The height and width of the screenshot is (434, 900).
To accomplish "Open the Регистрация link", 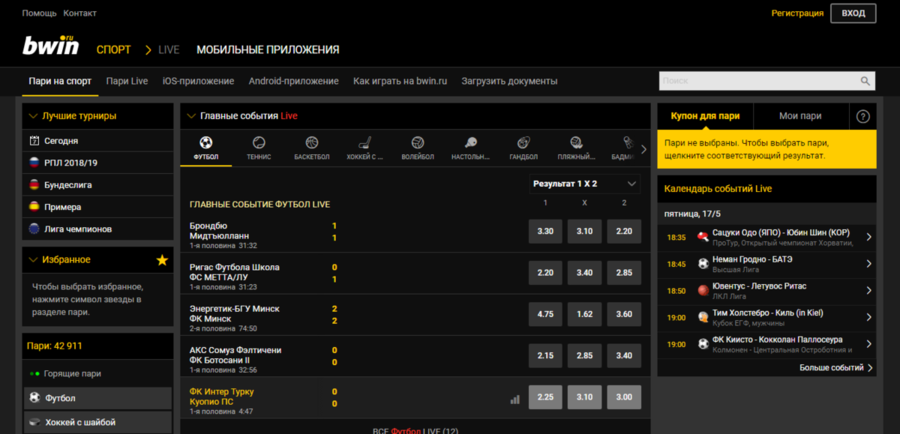I will (797, 14).
